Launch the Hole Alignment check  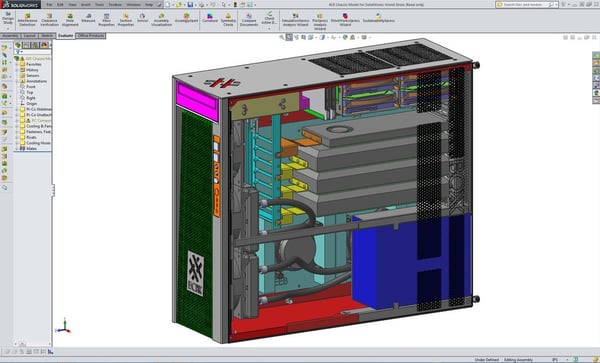point(70,20)
